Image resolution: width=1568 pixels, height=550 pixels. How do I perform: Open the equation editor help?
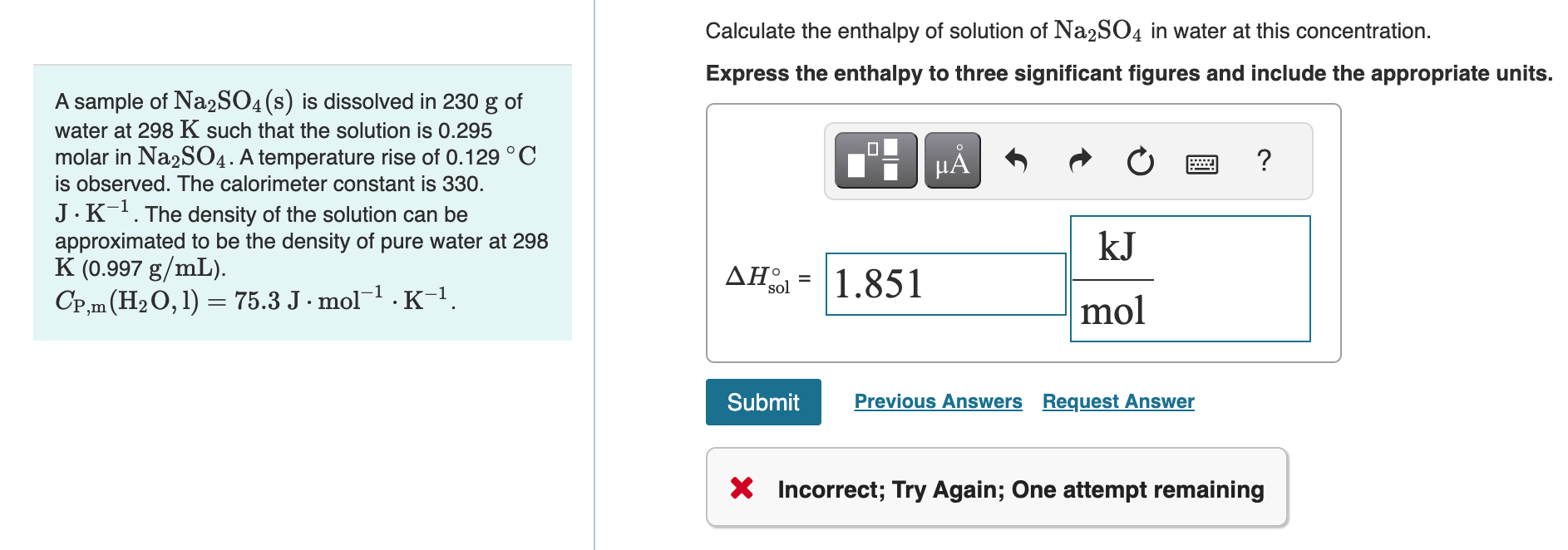pyautogui.click(x=1264, y=161)
